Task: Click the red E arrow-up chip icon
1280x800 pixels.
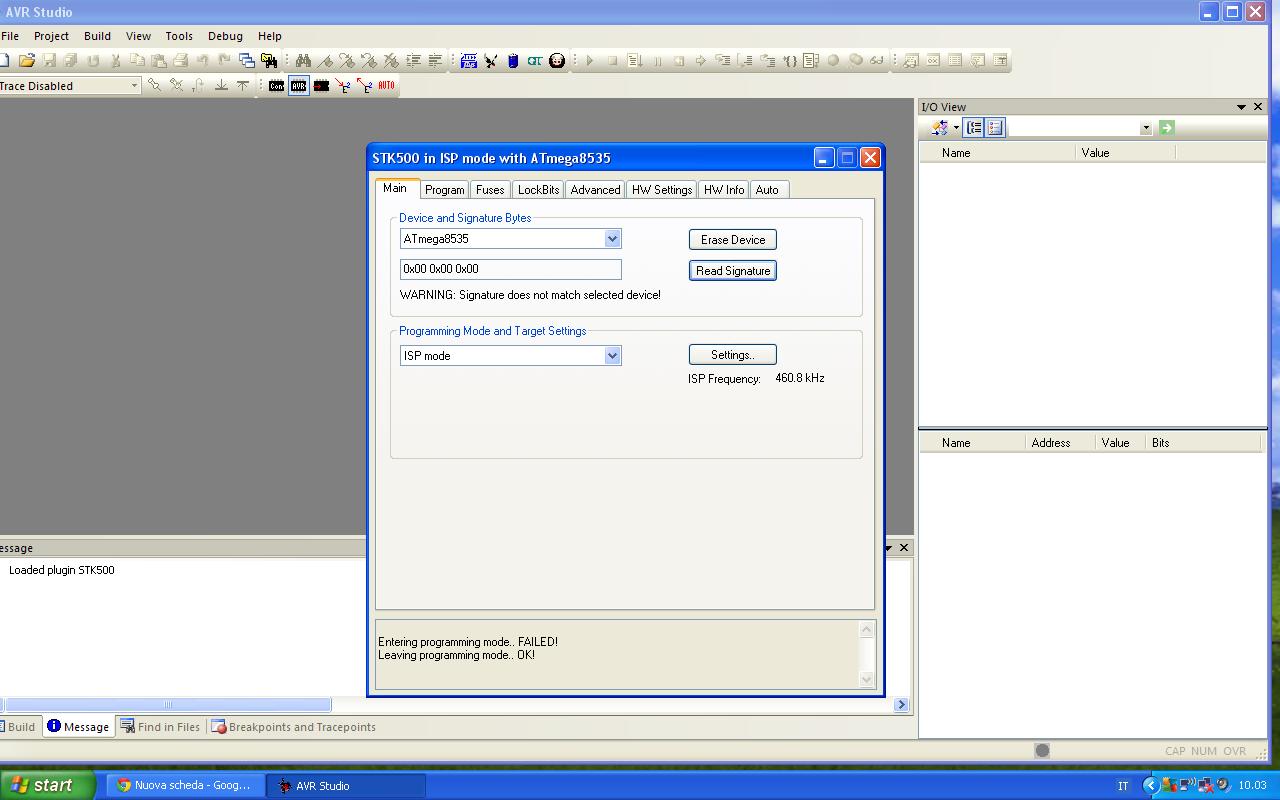Action: tap(365, 86)
